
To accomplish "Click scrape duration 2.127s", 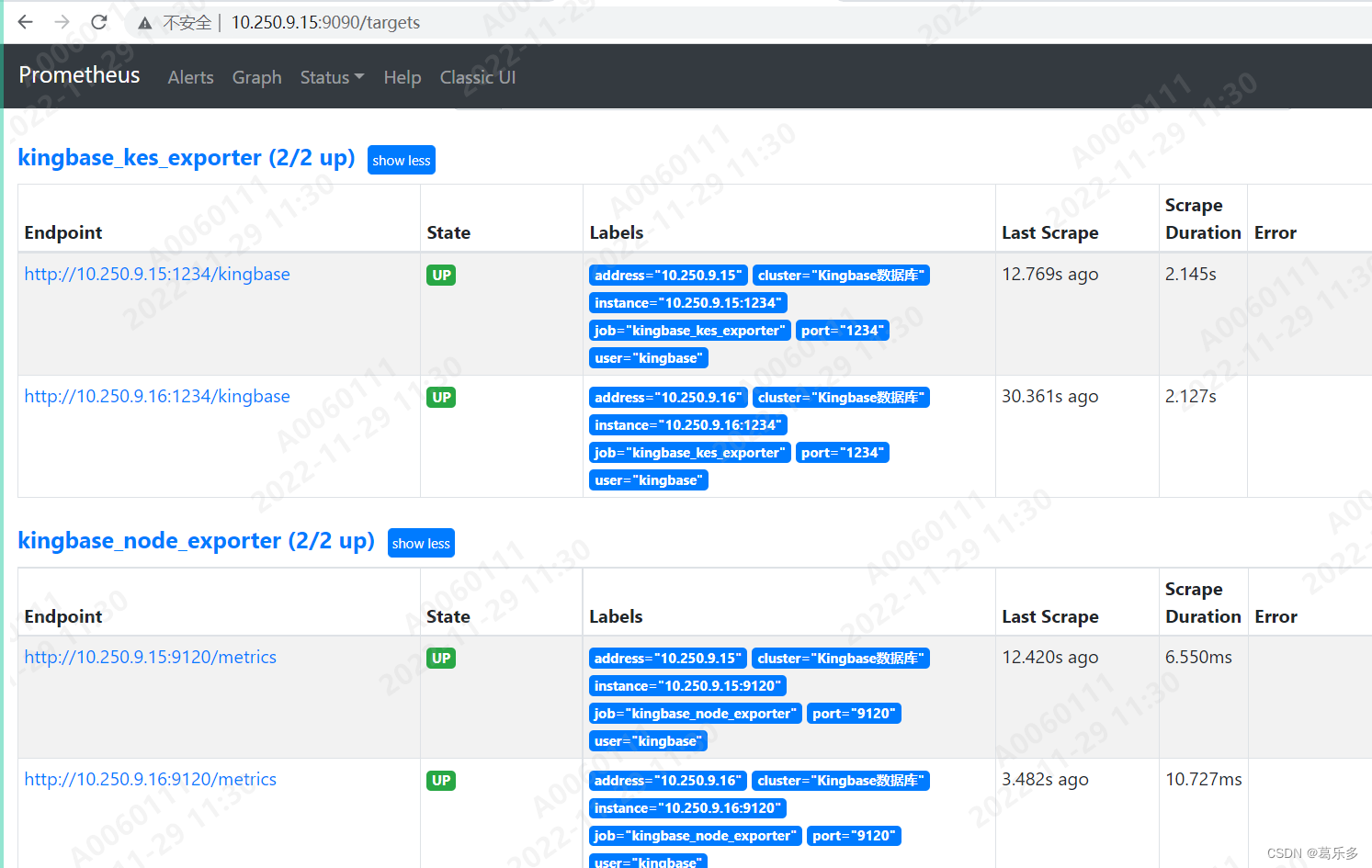I will pos(1191,396).
